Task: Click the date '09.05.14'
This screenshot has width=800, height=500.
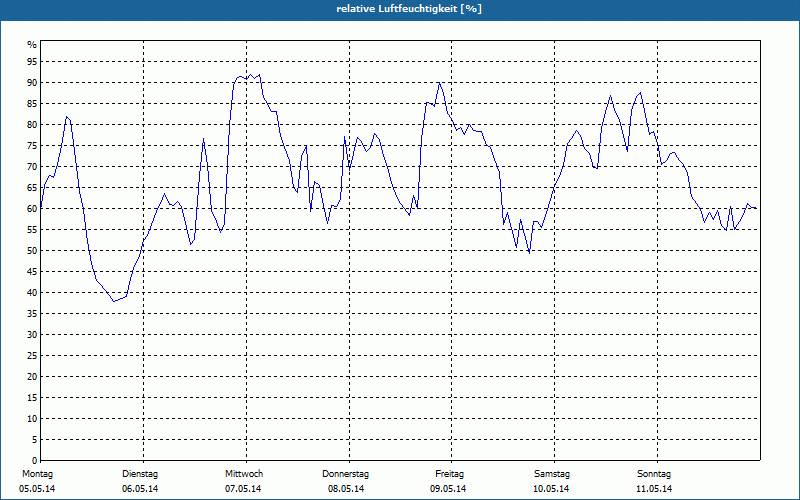Action: click(x=448, y=489)
